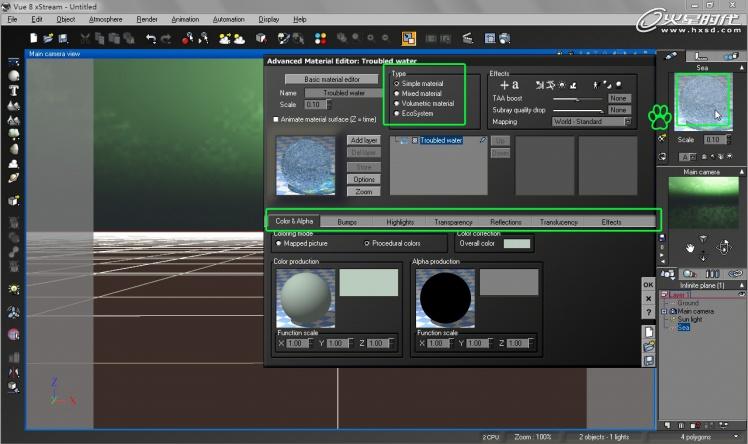The height and width of the screenshot is (444, 748).
Task: Select the Mixed material radio button
Action: point(396,93)
